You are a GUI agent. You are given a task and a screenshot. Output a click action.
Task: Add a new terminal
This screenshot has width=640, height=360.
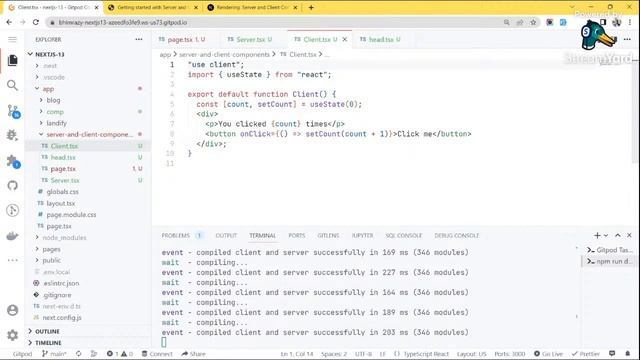[597, 236]
